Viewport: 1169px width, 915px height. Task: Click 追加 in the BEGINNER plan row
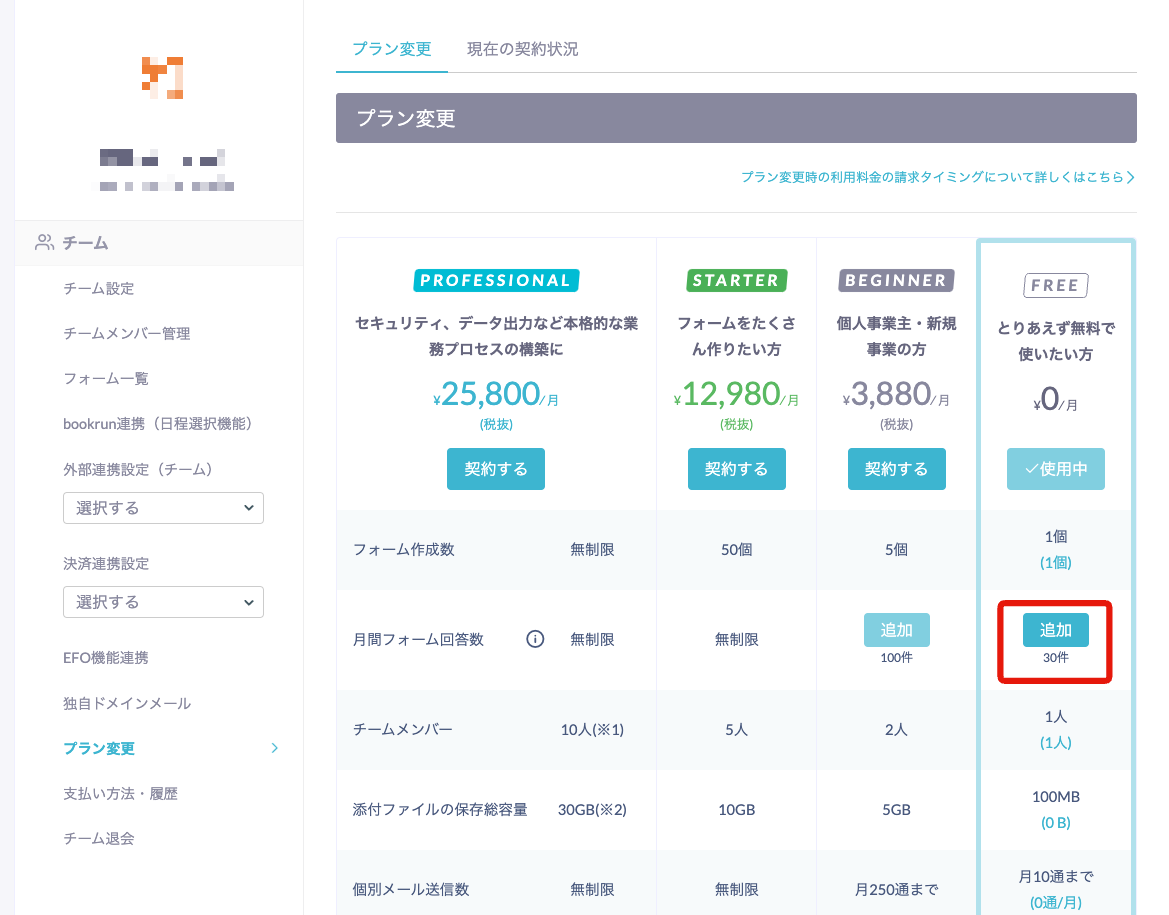[x=896, y=630]
